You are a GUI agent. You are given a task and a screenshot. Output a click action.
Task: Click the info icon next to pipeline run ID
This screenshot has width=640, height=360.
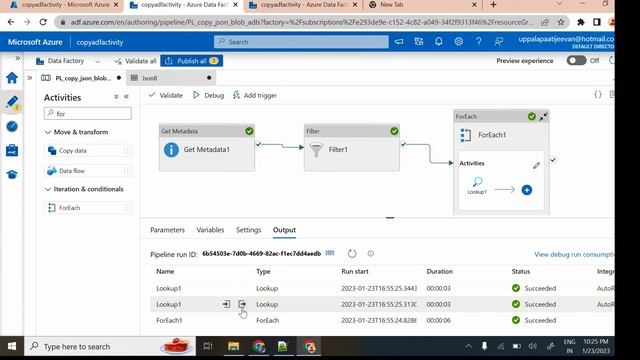(x=370, y=253)
